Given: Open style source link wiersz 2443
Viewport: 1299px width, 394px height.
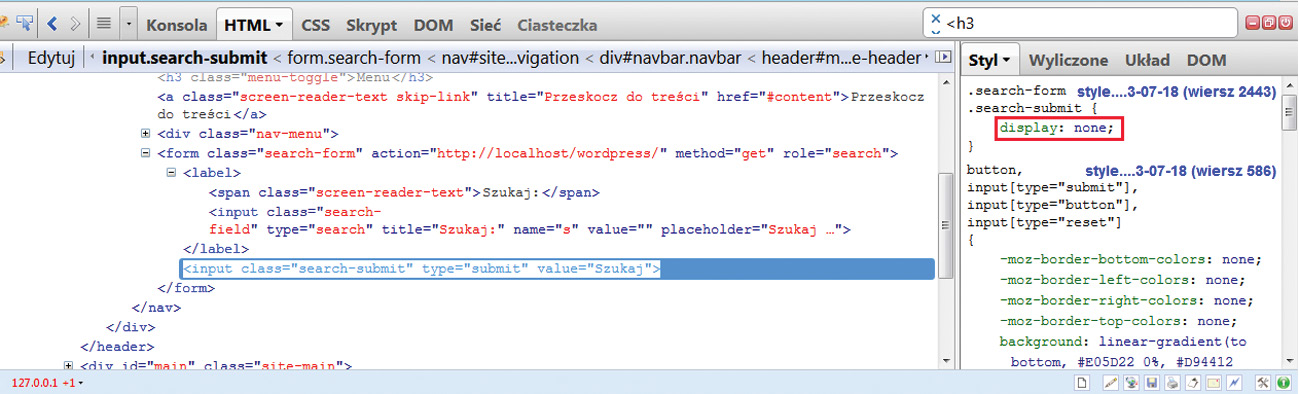Looking at the screenshot, I should point(1176,91).
